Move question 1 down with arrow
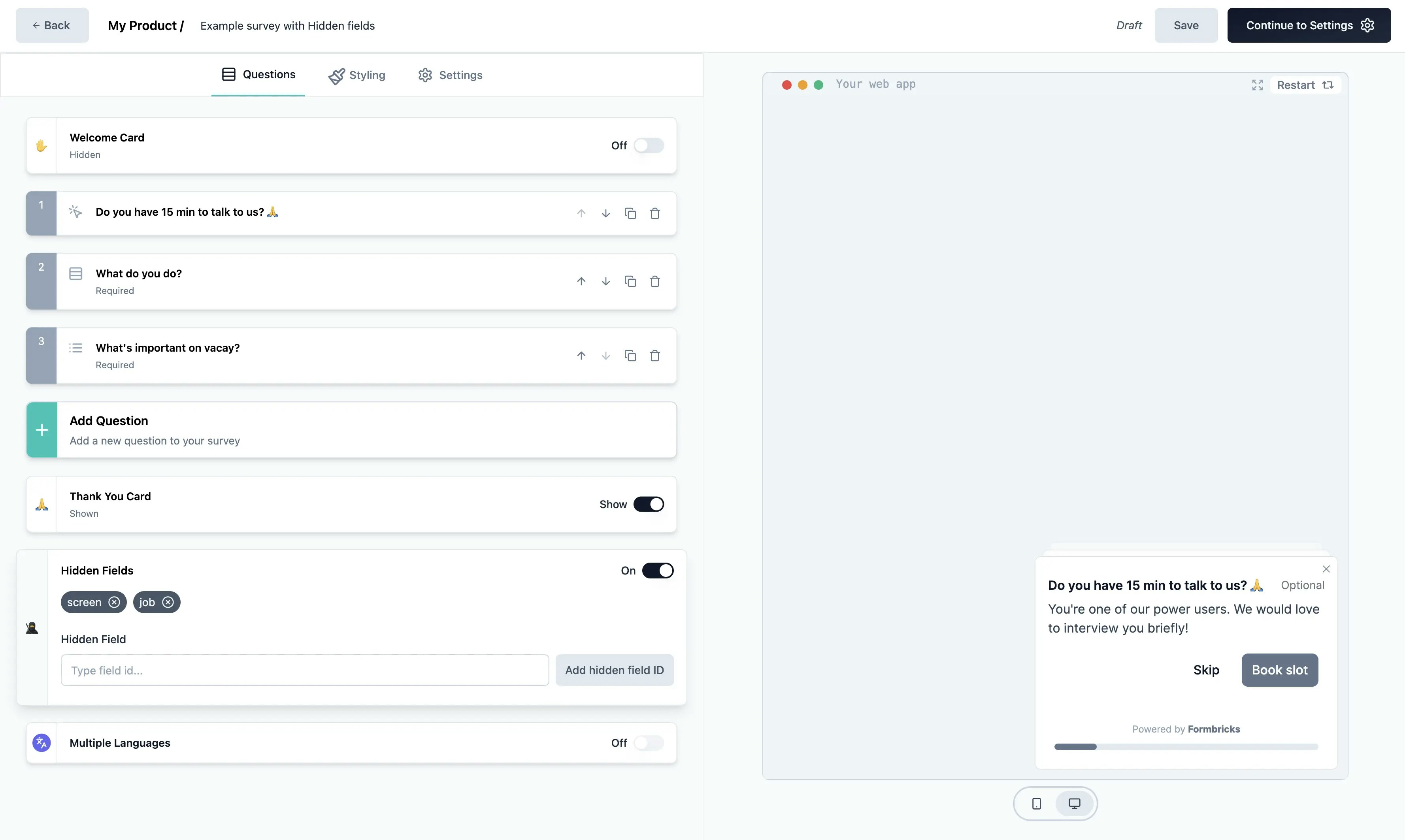This screenshot has height=840, width=1405. pyautogui.click(x=606, y=213)
